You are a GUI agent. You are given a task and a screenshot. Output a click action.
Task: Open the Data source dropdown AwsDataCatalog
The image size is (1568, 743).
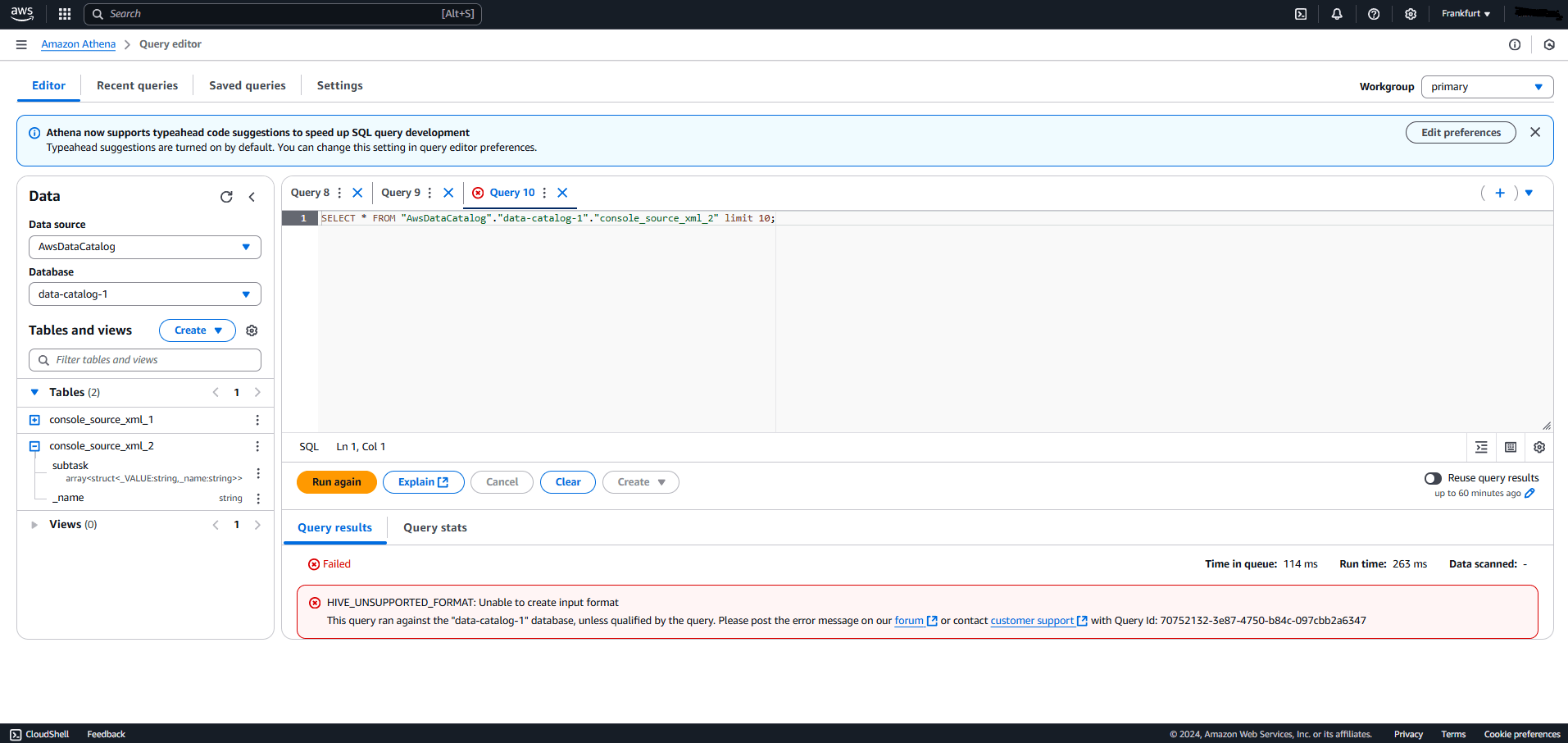145,247
